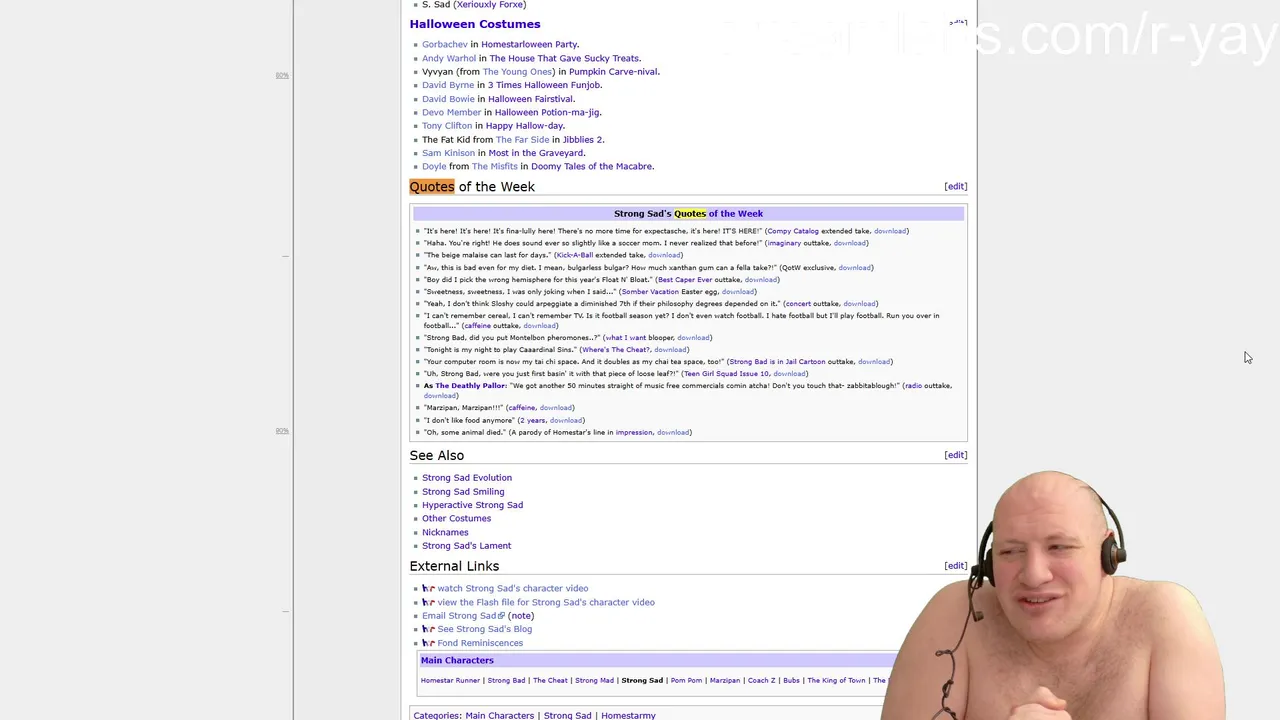Open the 'Strong Sad Evolution' link

point(467,478)
